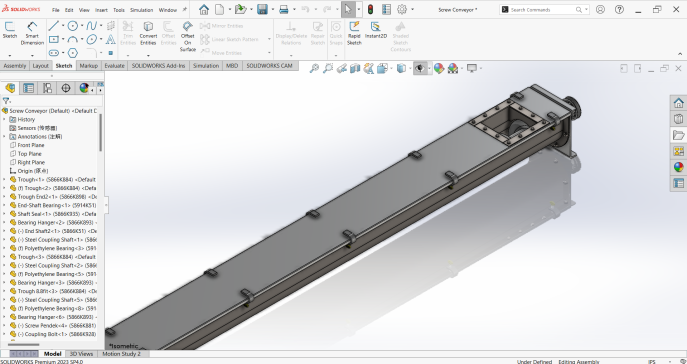Click Zoom to Fit in view toolbar
The width and height of the screenshot is (687, 364).
[314, 68]
